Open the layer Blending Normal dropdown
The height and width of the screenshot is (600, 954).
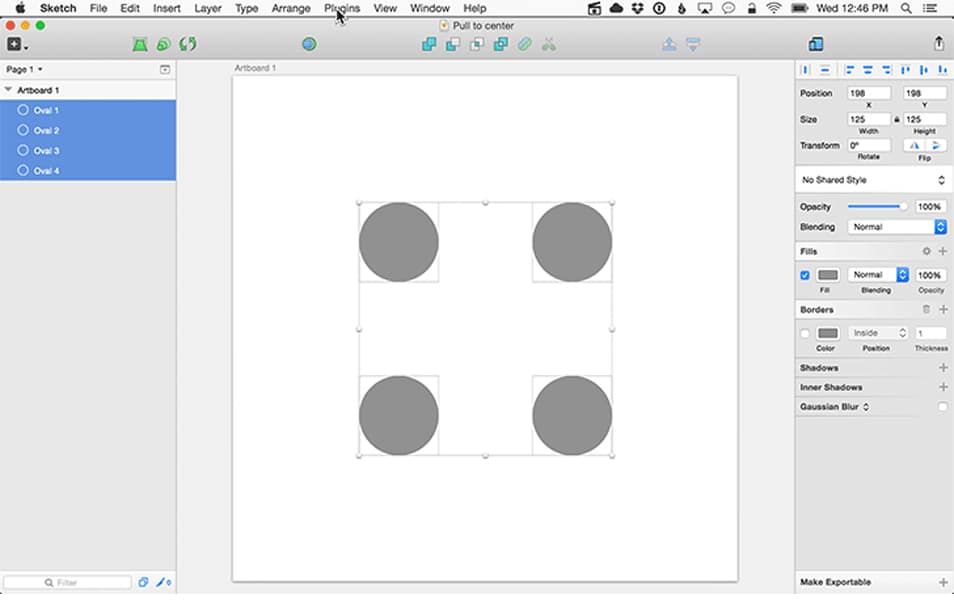[x=897, y=227]
